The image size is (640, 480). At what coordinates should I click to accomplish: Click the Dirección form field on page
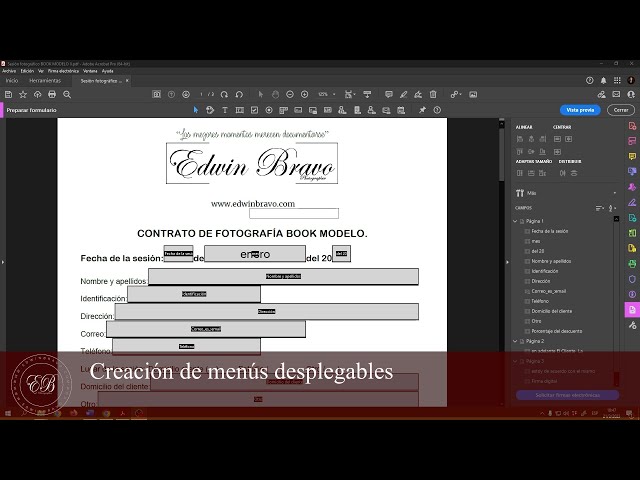(267, 312)
